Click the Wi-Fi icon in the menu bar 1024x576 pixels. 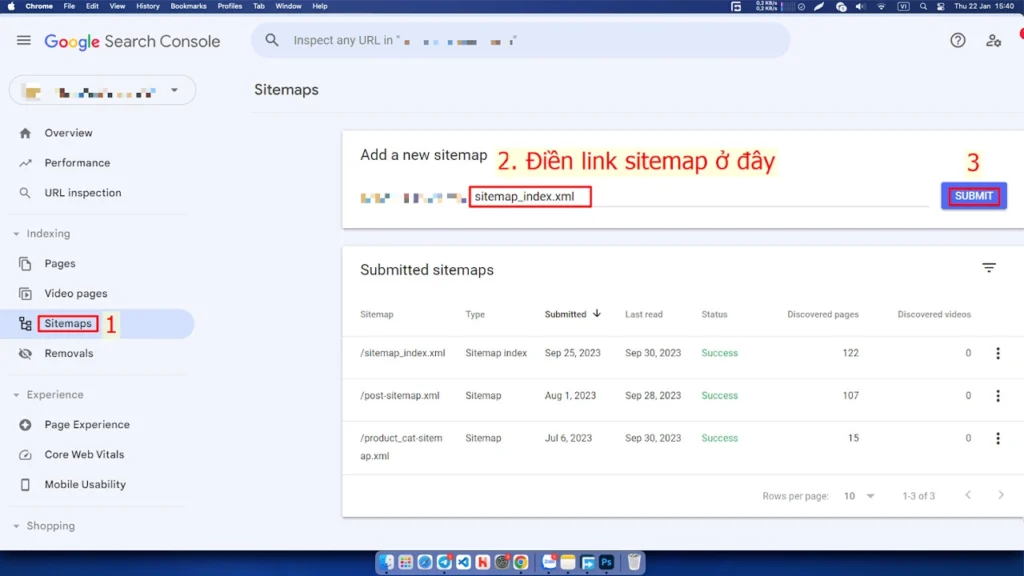tap(879, 6)
